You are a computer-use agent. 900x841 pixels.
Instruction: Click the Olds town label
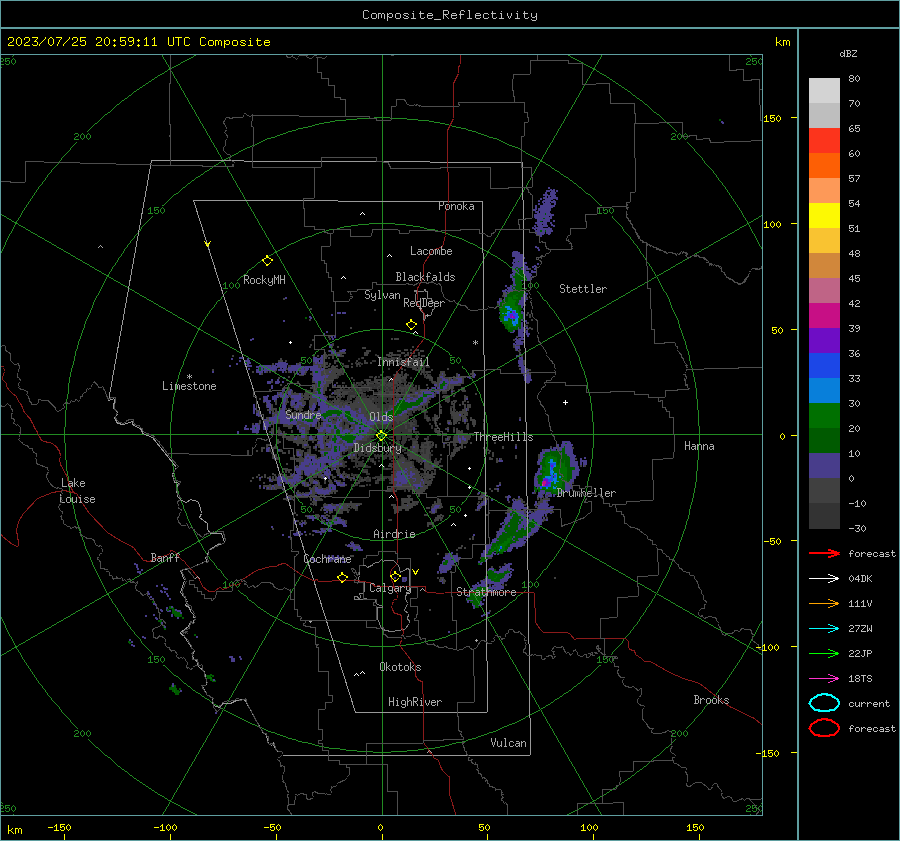[x=381, y=417]
